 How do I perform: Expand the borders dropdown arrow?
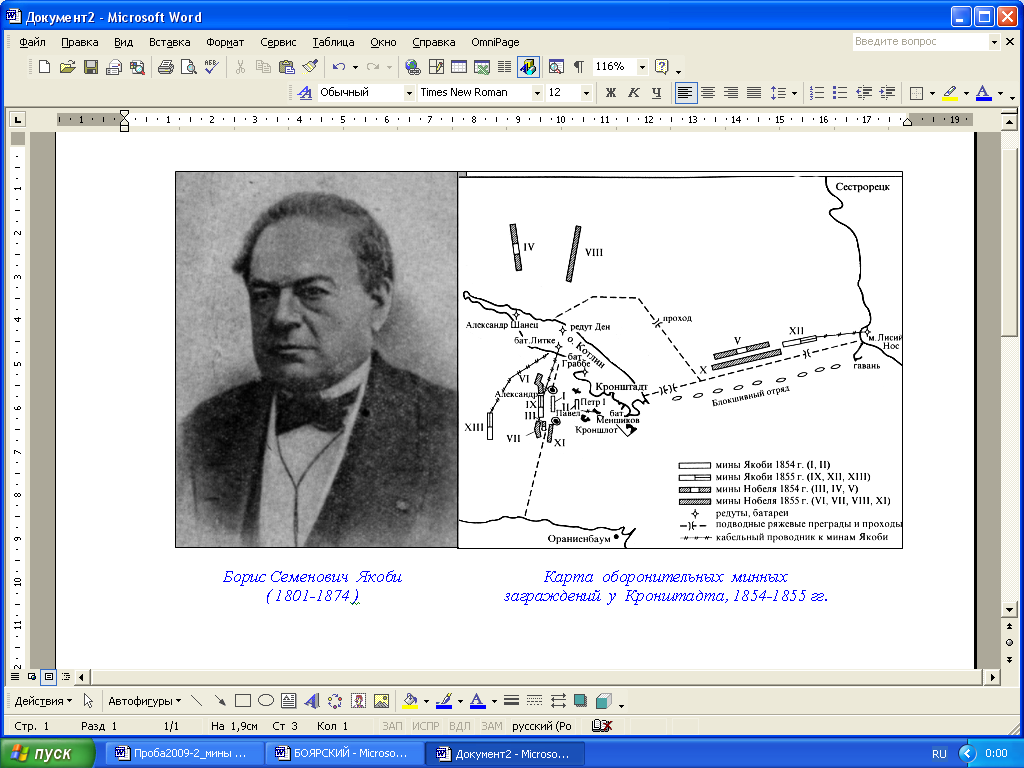[x=932, y=93]
